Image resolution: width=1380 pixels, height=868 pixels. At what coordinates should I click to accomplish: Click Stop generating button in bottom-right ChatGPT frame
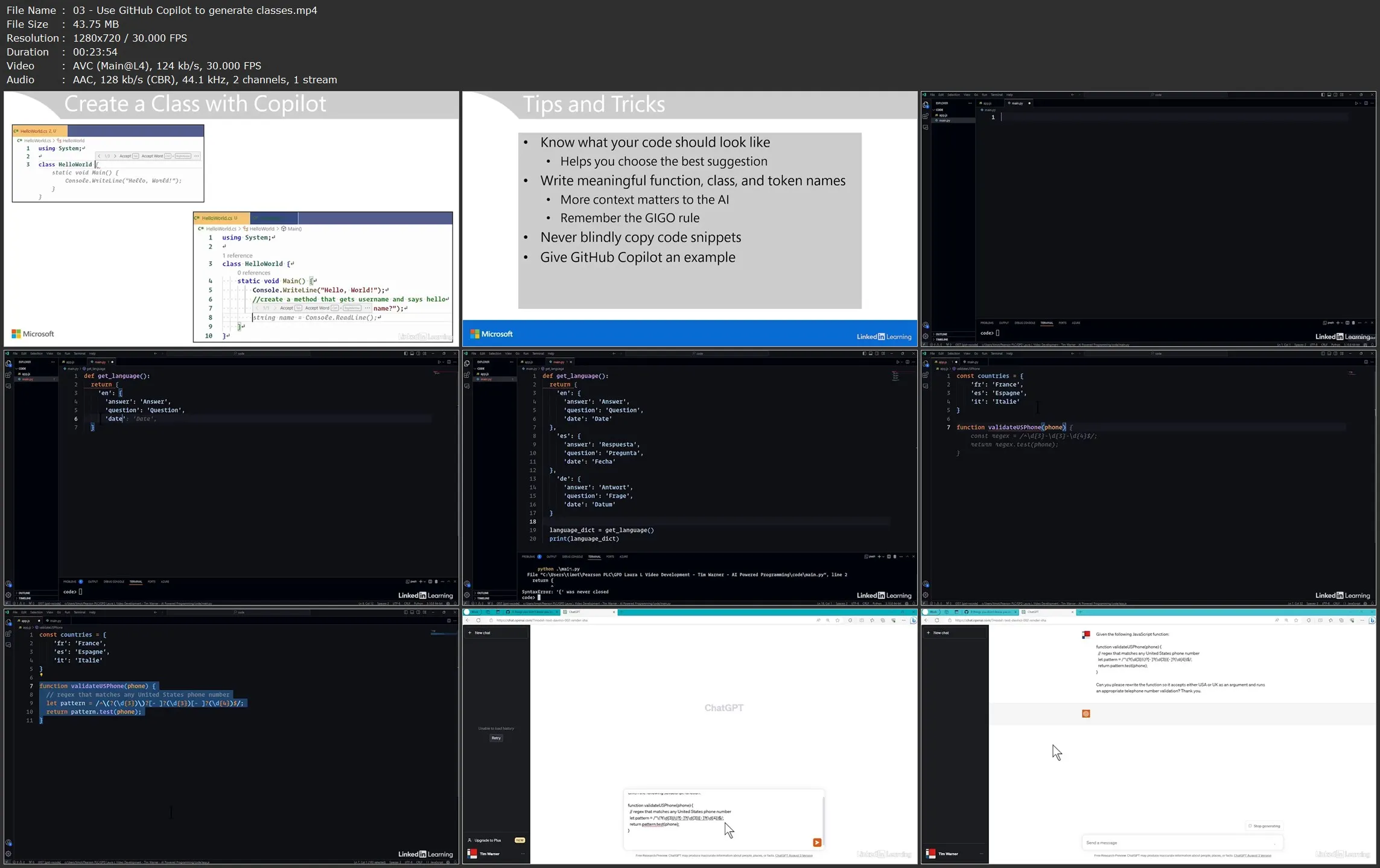1264,826
